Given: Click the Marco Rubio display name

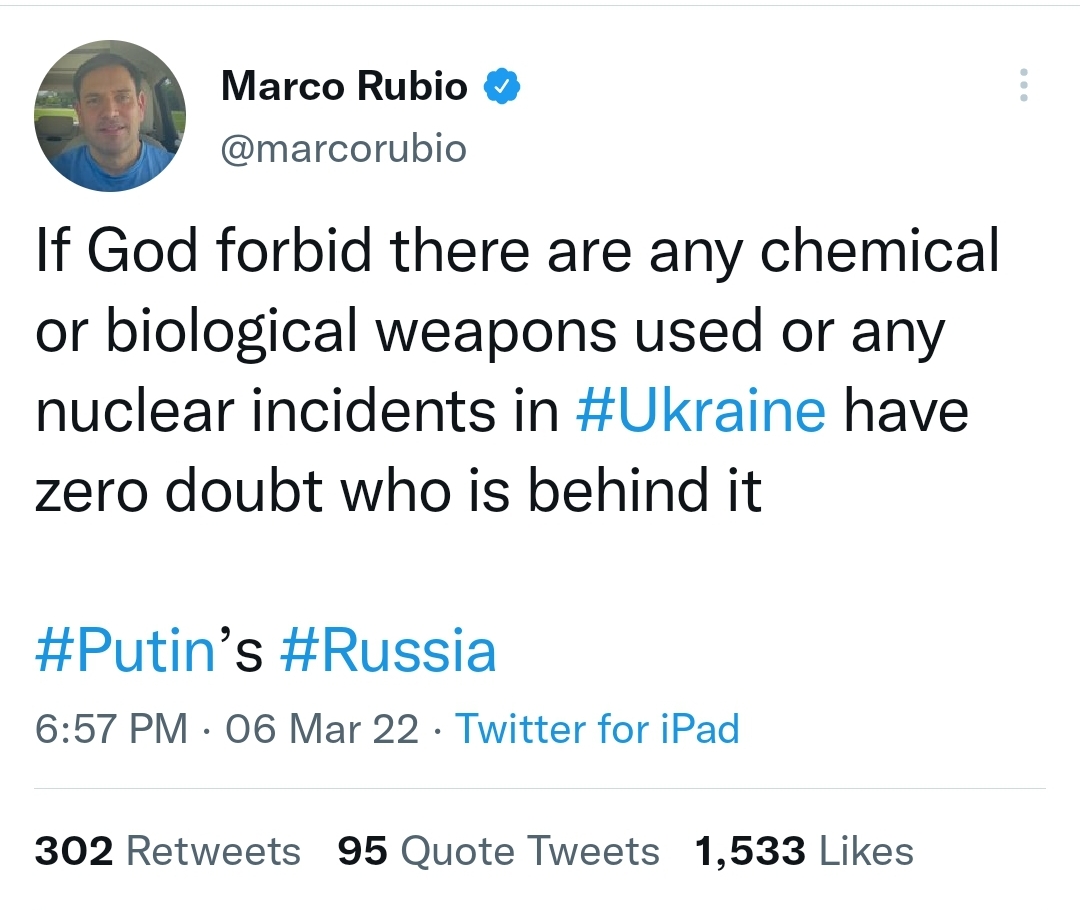Looking at the screenshot, I should [x=344, y=87].
